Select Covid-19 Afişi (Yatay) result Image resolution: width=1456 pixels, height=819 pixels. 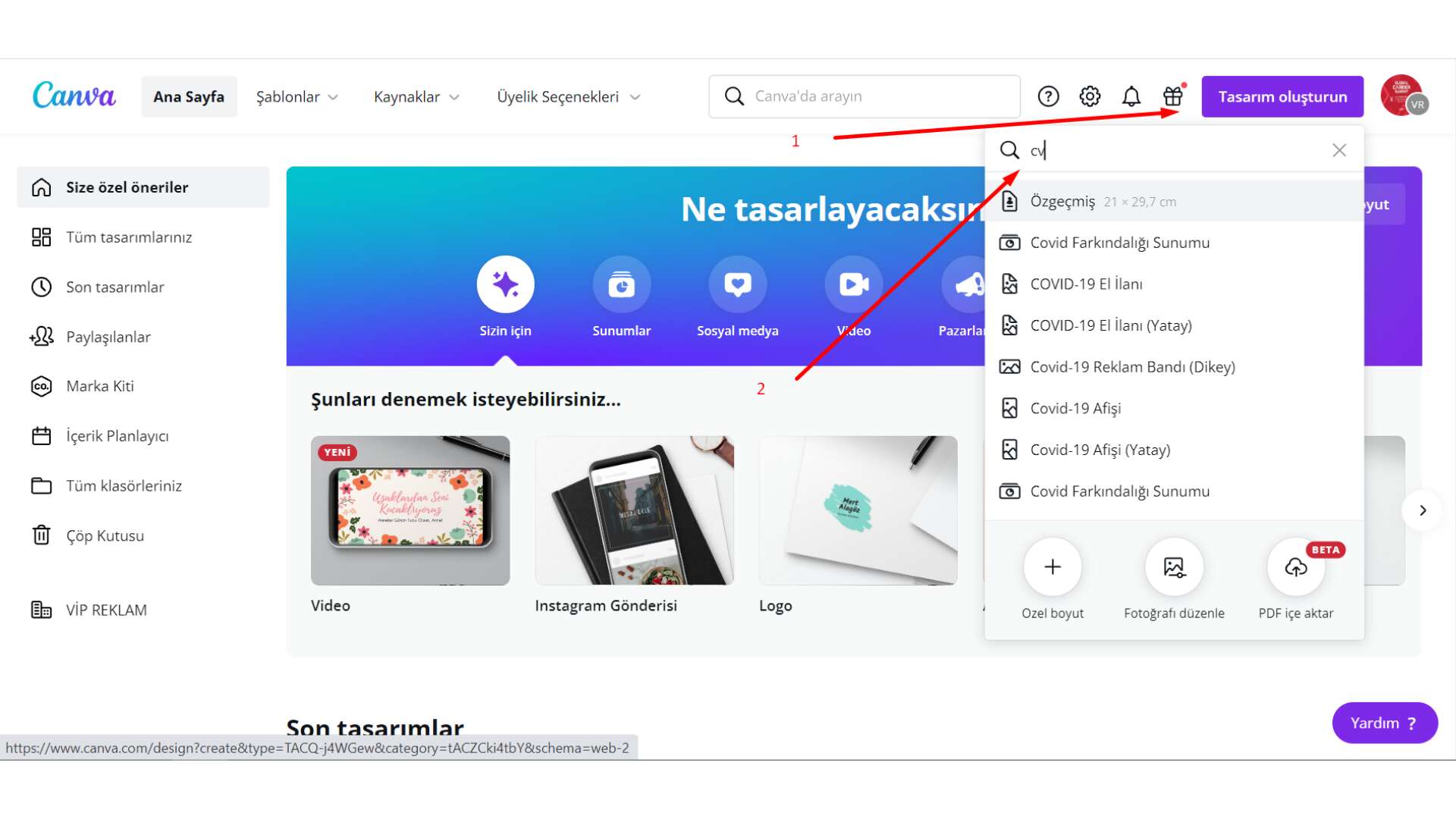(x=1174, y=450)
